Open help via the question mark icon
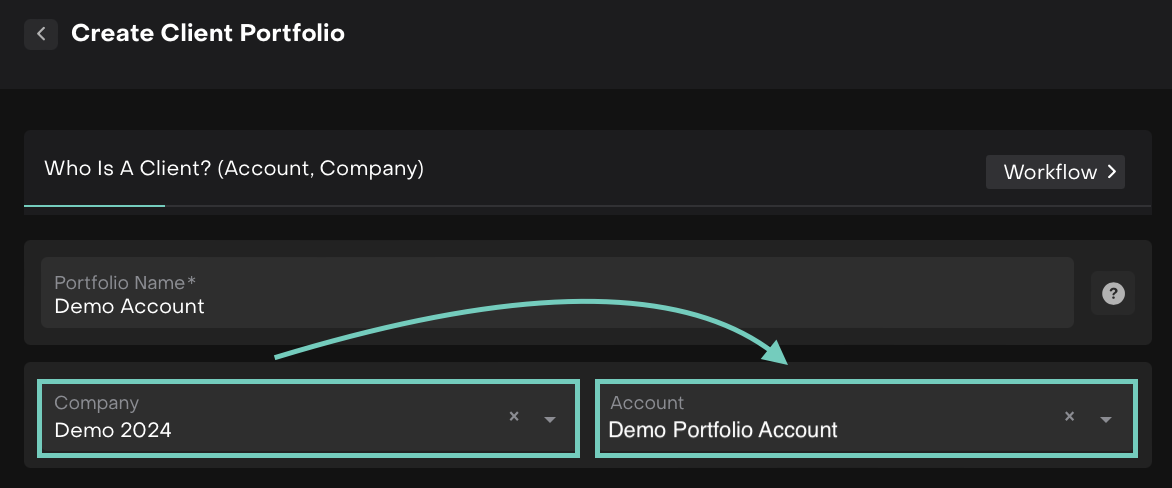This screenshot has width=1172, height=488. coord(1113,294)
